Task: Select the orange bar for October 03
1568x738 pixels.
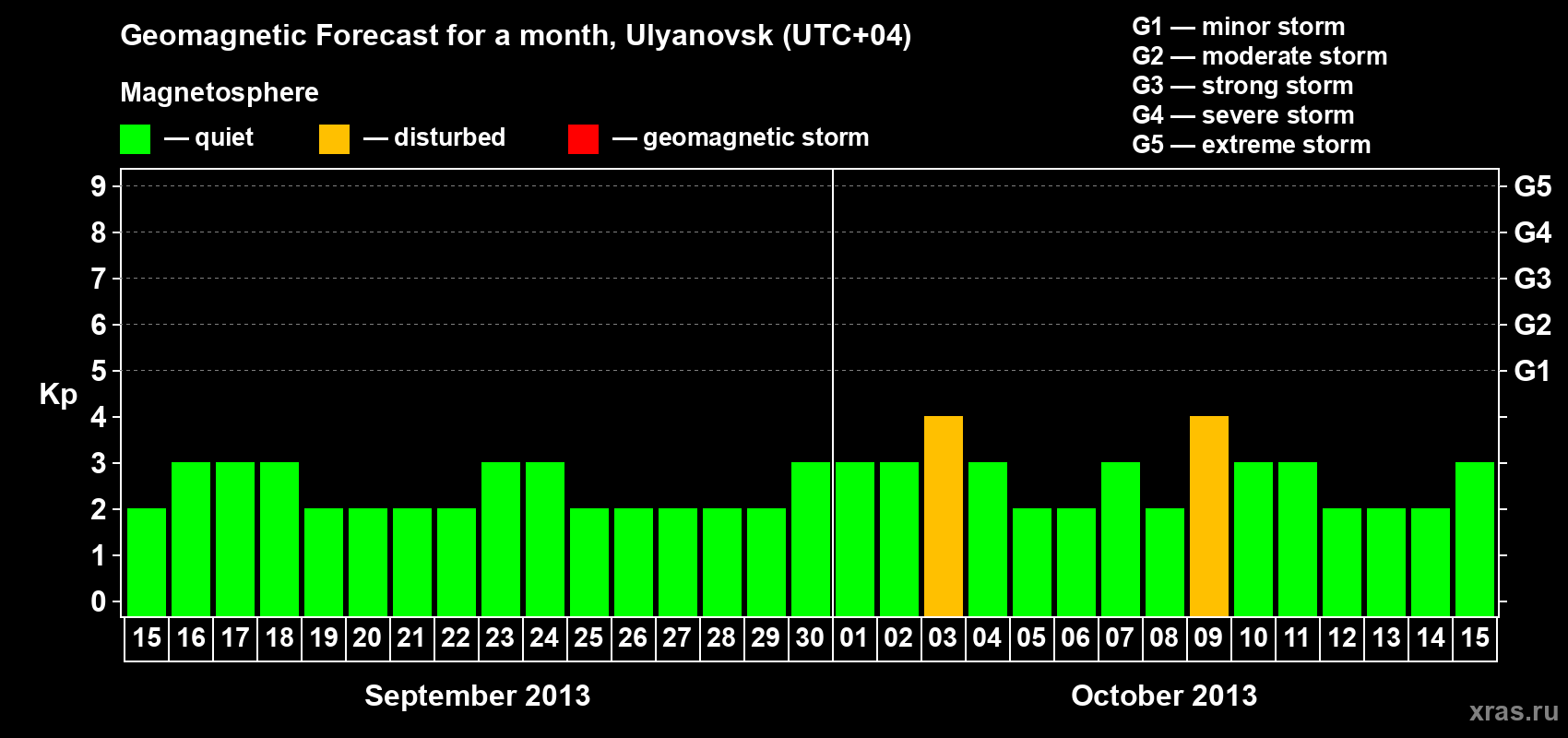Action: tap(944, 516)
